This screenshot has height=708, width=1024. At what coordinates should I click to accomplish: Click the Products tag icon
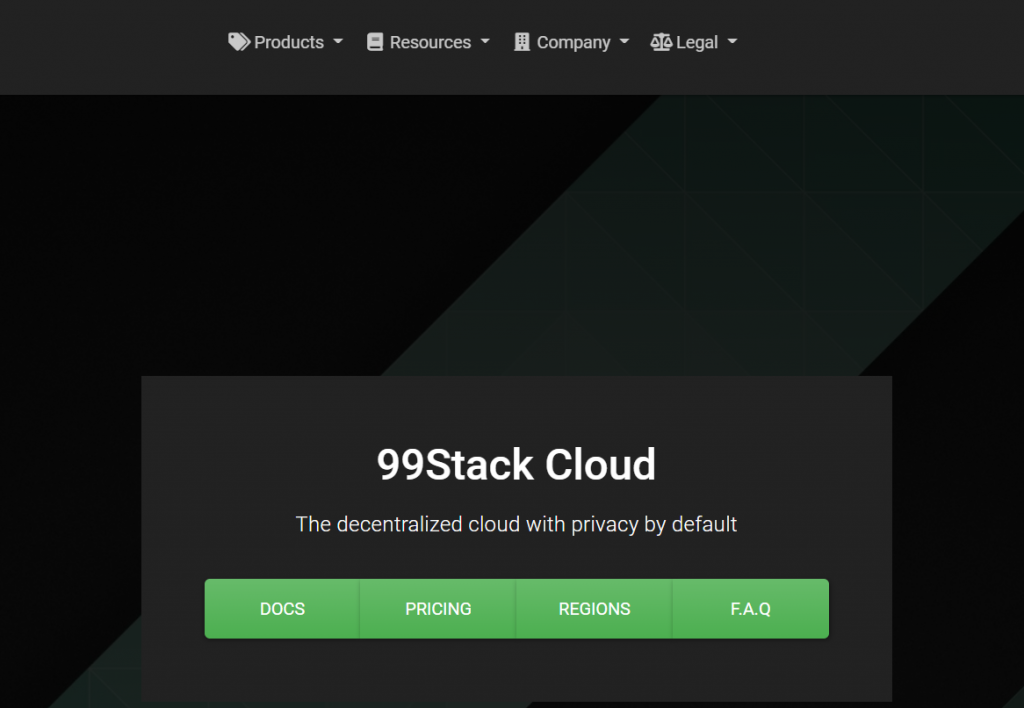[239, 42]
